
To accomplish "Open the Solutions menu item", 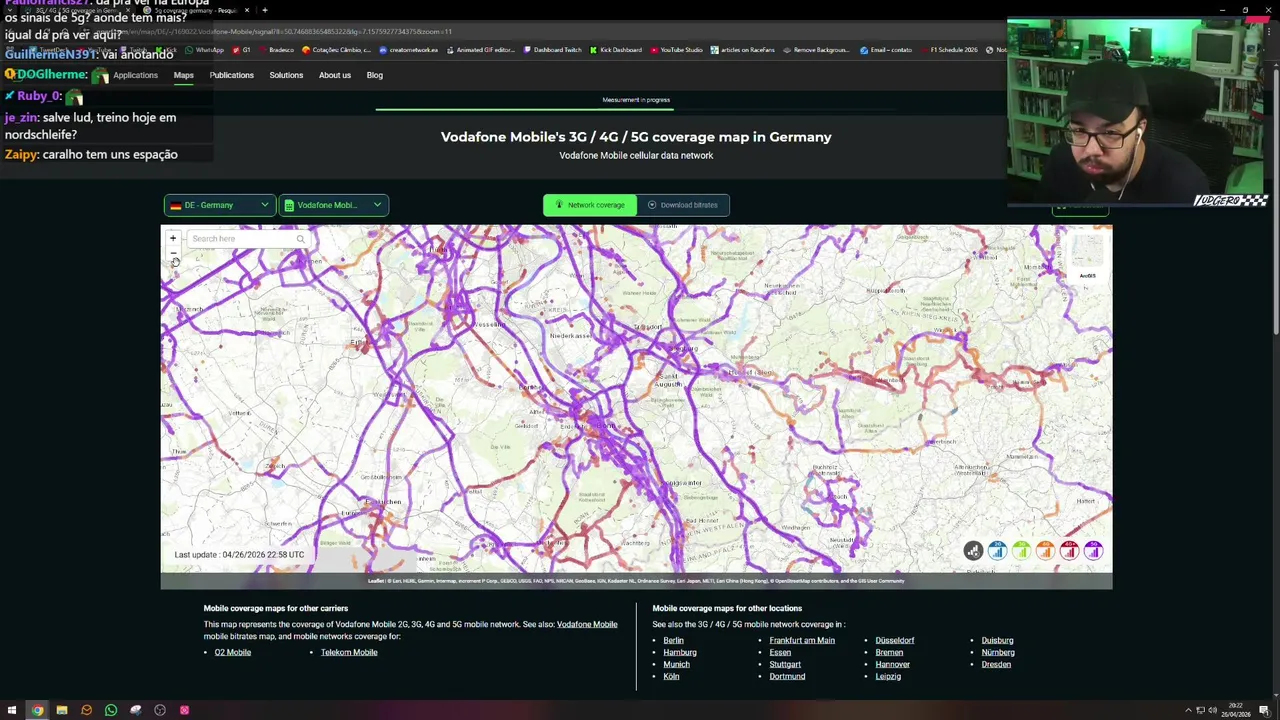I will tap(286, 75).
